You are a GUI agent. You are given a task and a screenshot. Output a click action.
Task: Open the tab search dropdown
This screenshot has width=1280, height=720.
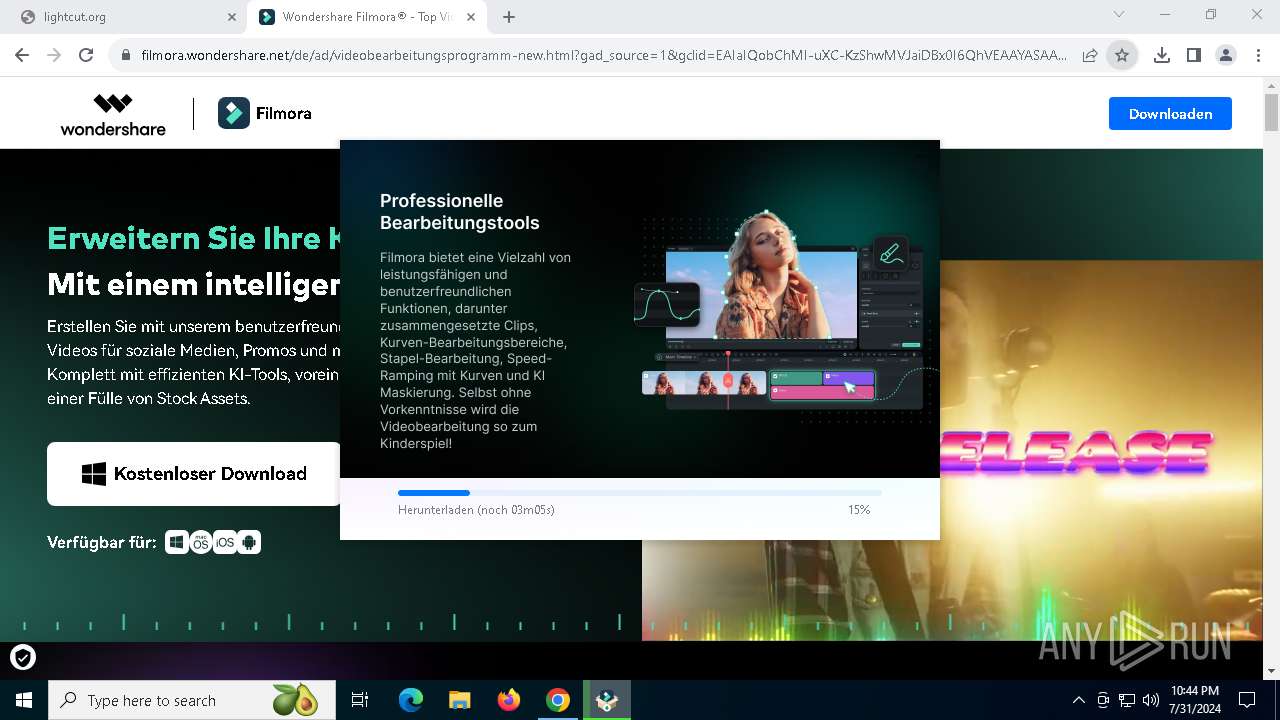click(1119, 15)
